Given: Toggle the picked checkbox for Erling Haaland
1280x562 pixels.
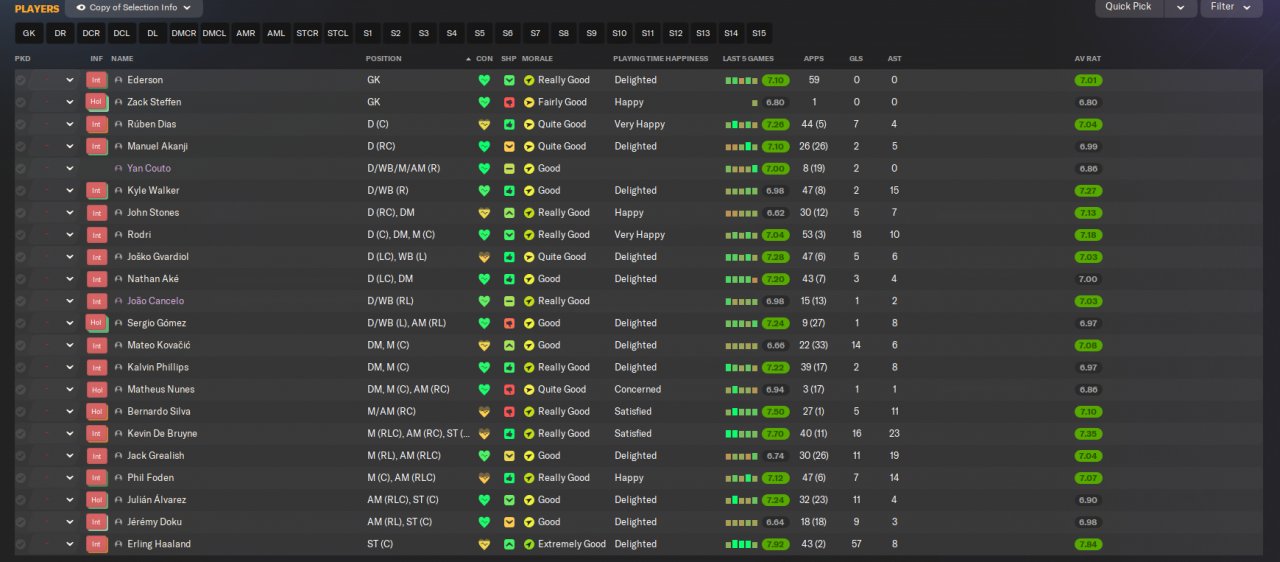Looking at the screenshot, I should pos(20,544).
